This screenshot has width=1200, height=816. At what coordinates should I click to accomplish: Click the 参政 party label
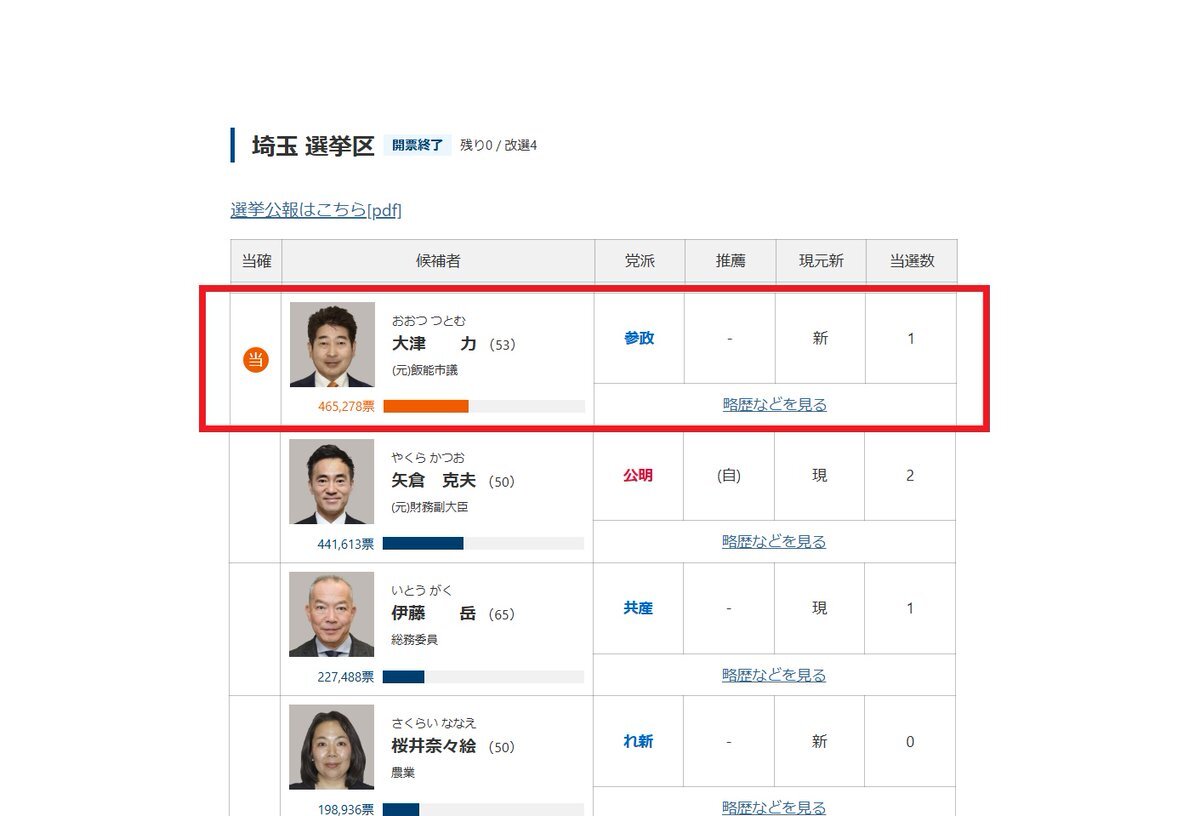click(x=639, y=339)
